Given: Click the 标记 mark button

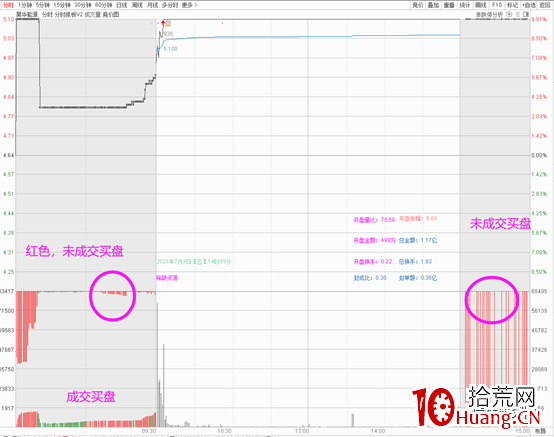Looking at the screenshot, I should (x=512, y=5).
